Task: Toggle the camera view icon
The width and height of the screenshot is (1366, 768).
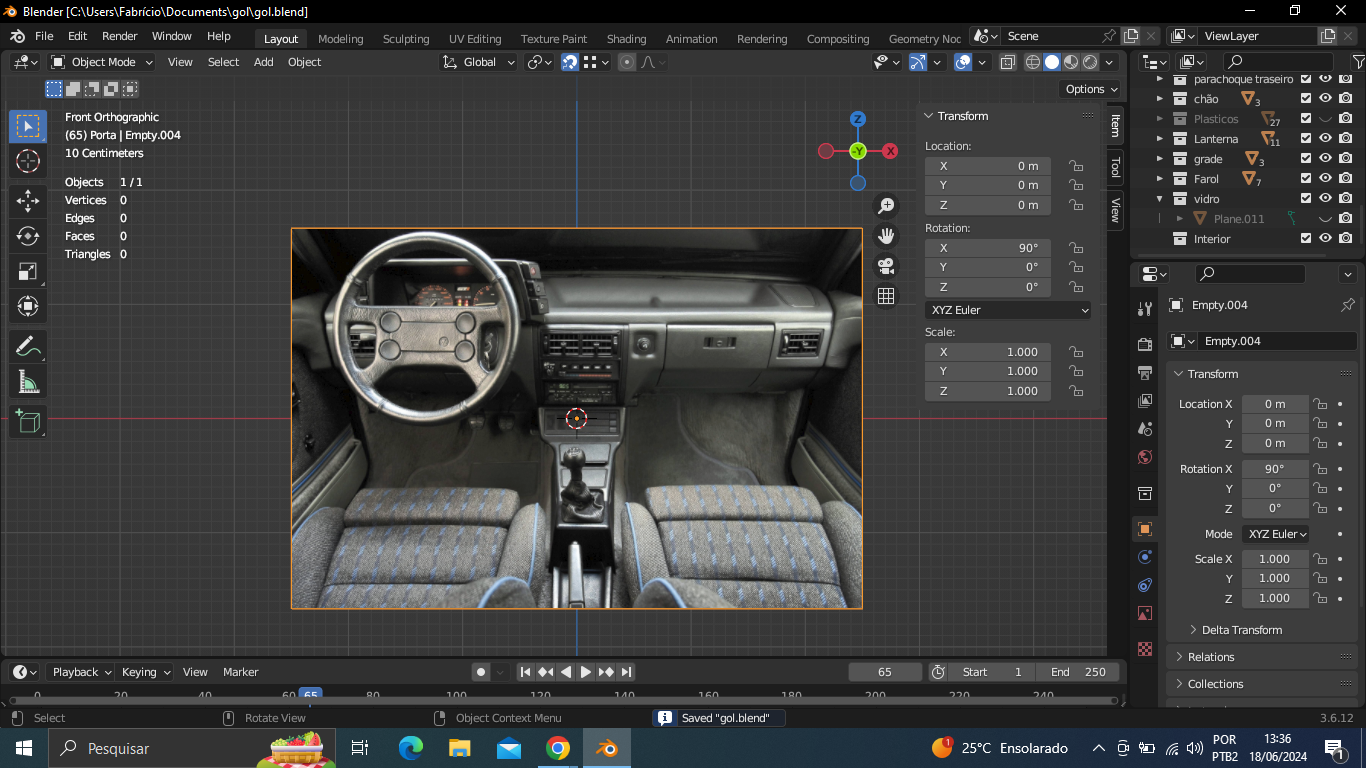Action: point(885,266)
